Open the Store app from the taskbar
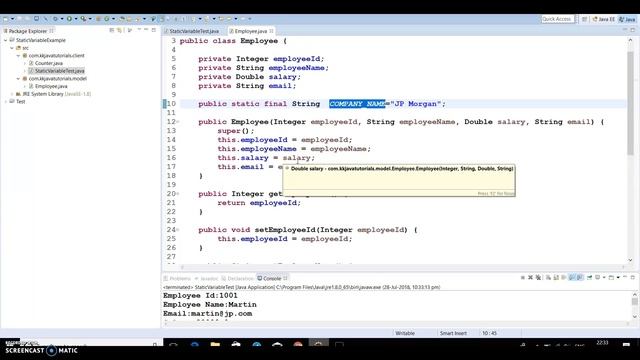The height and width of the screenshot is (360, 640). (236, 345)
